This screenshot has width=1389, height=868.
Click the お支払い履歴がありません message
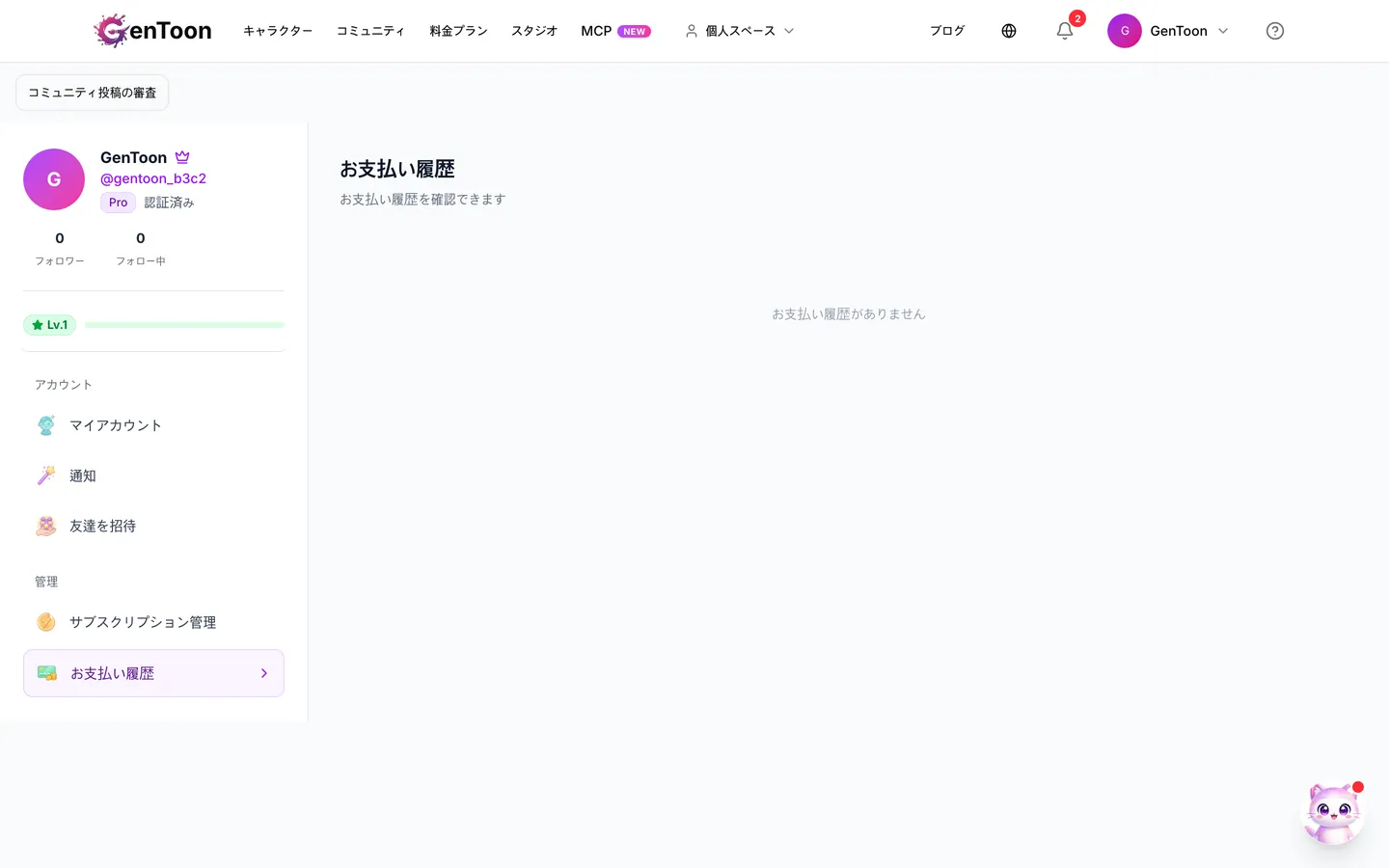[849, 314]
